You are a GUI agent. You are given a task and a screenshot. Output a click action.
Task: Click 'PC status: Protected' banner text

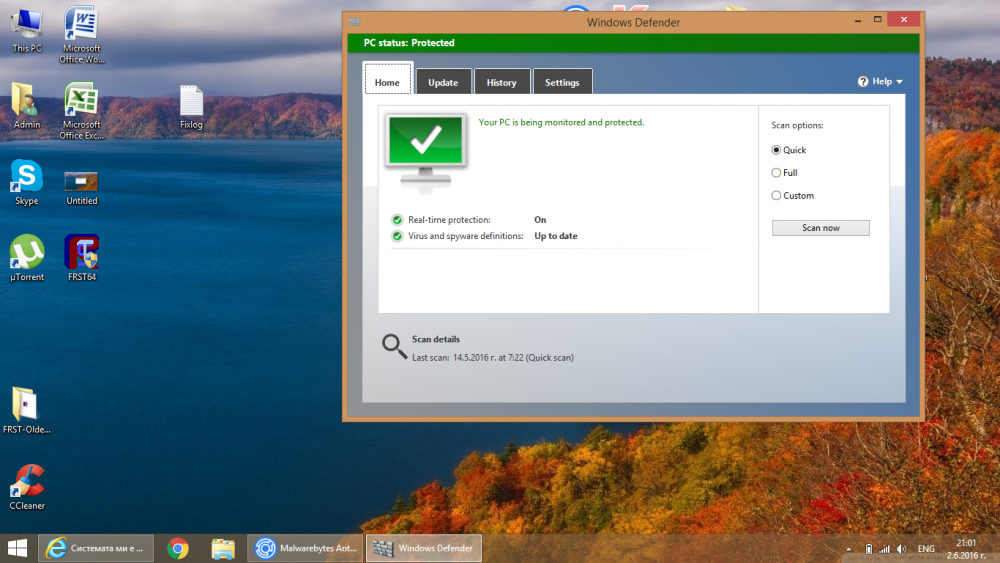coord(409,43)
